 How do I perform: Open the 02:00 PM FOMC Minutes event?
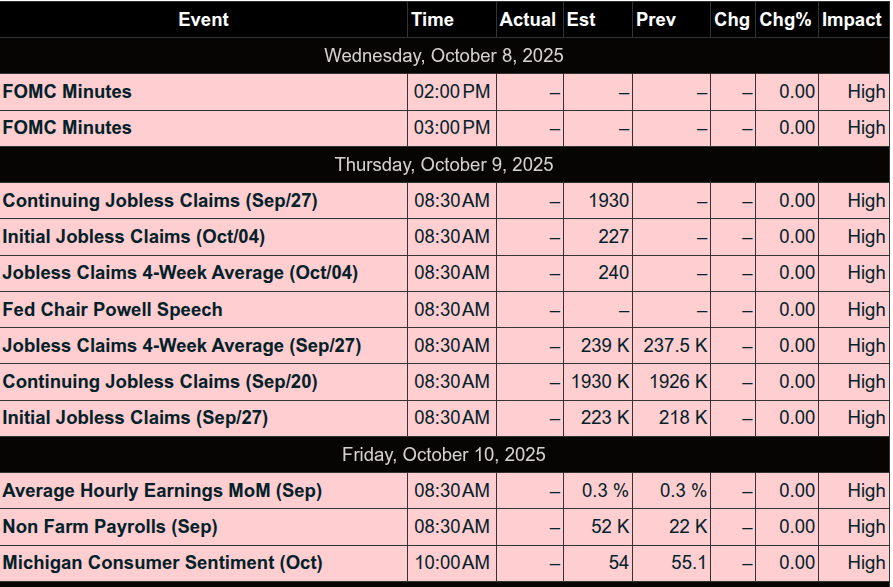(67, 92)
